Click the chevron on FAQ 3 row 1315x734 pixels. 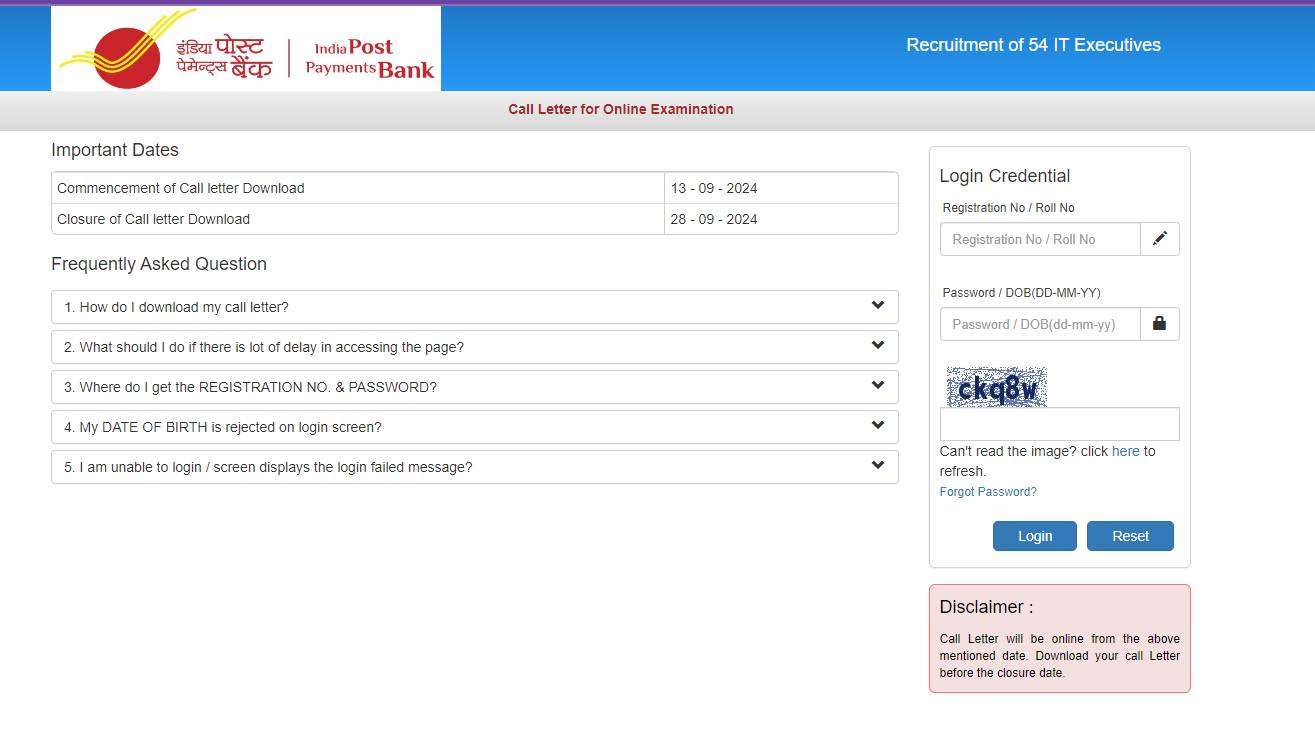(878, 385)
